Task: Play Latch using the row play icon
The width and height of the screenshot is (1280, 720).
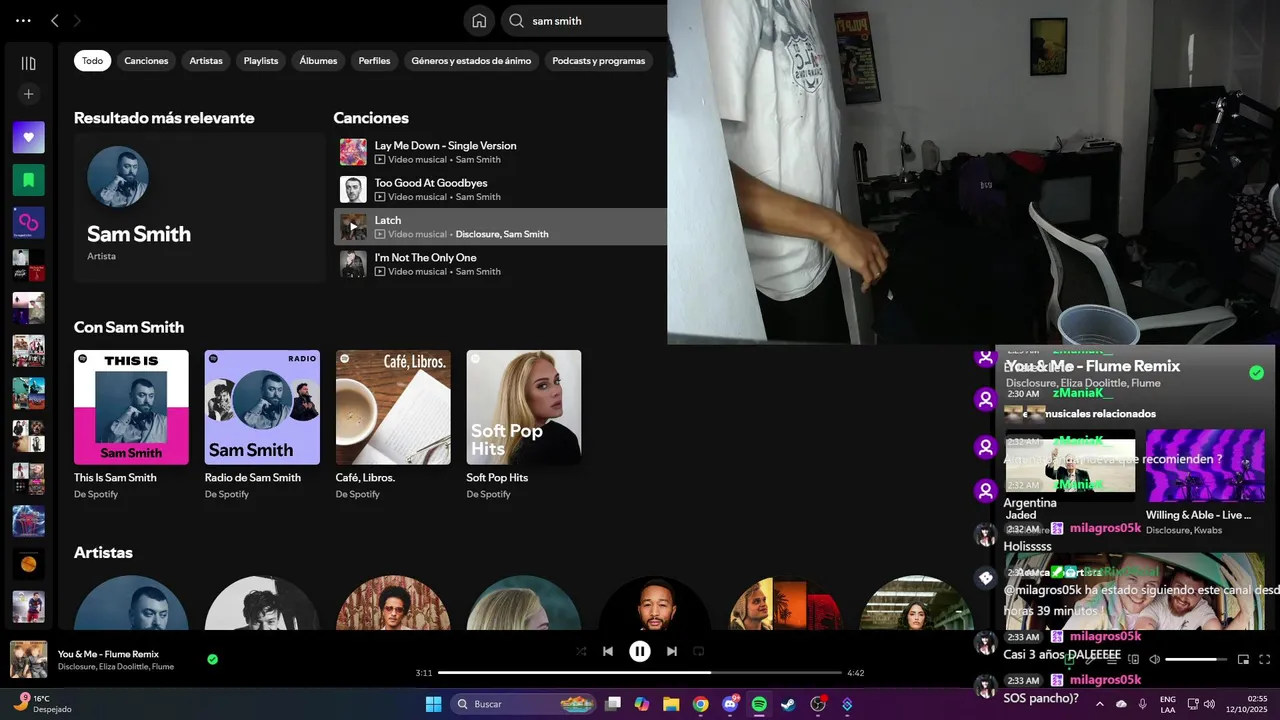Action: (353, 227)
